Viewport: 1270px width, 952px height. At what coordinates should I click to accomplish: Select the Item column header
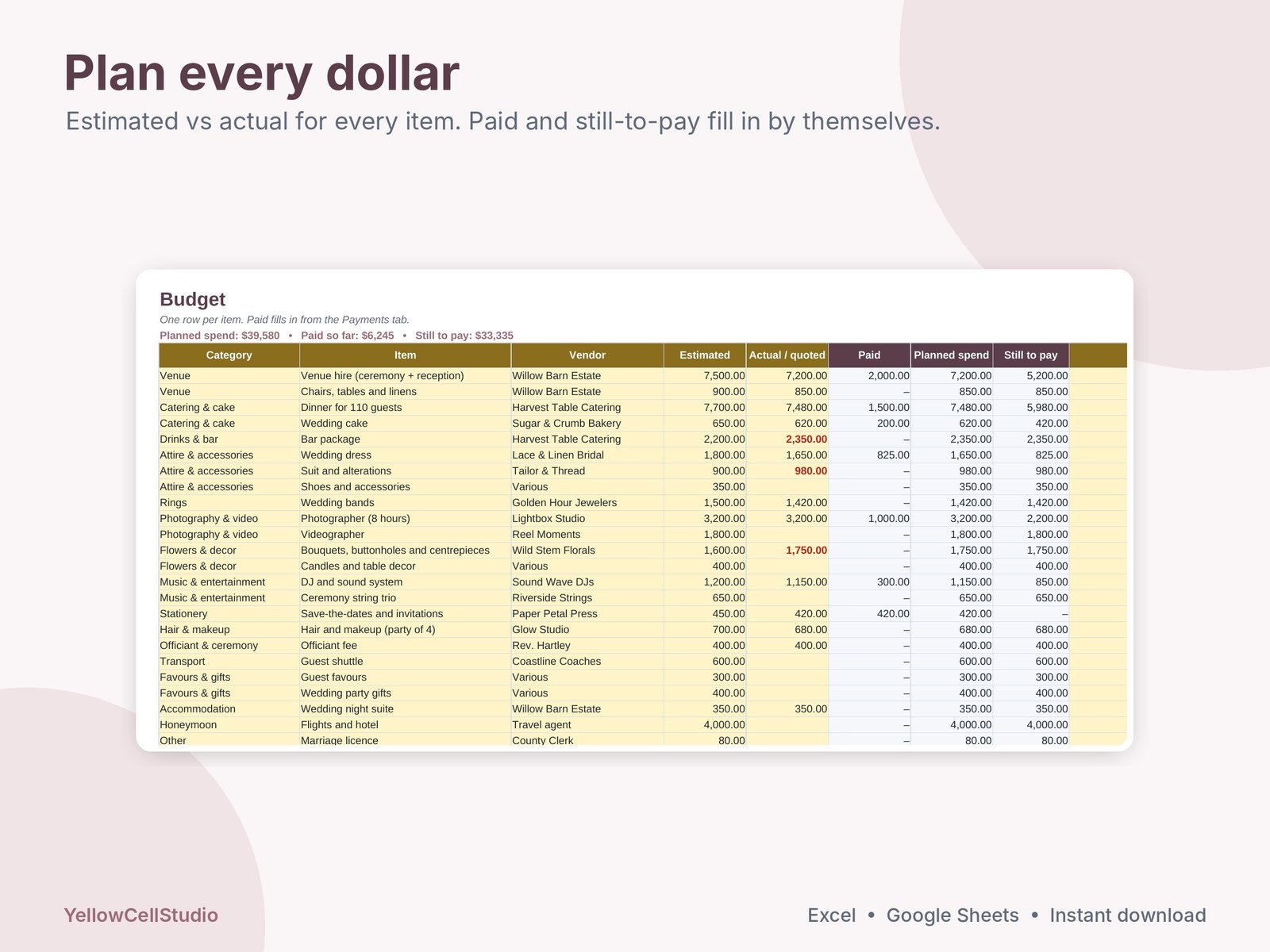click(405, 355)
